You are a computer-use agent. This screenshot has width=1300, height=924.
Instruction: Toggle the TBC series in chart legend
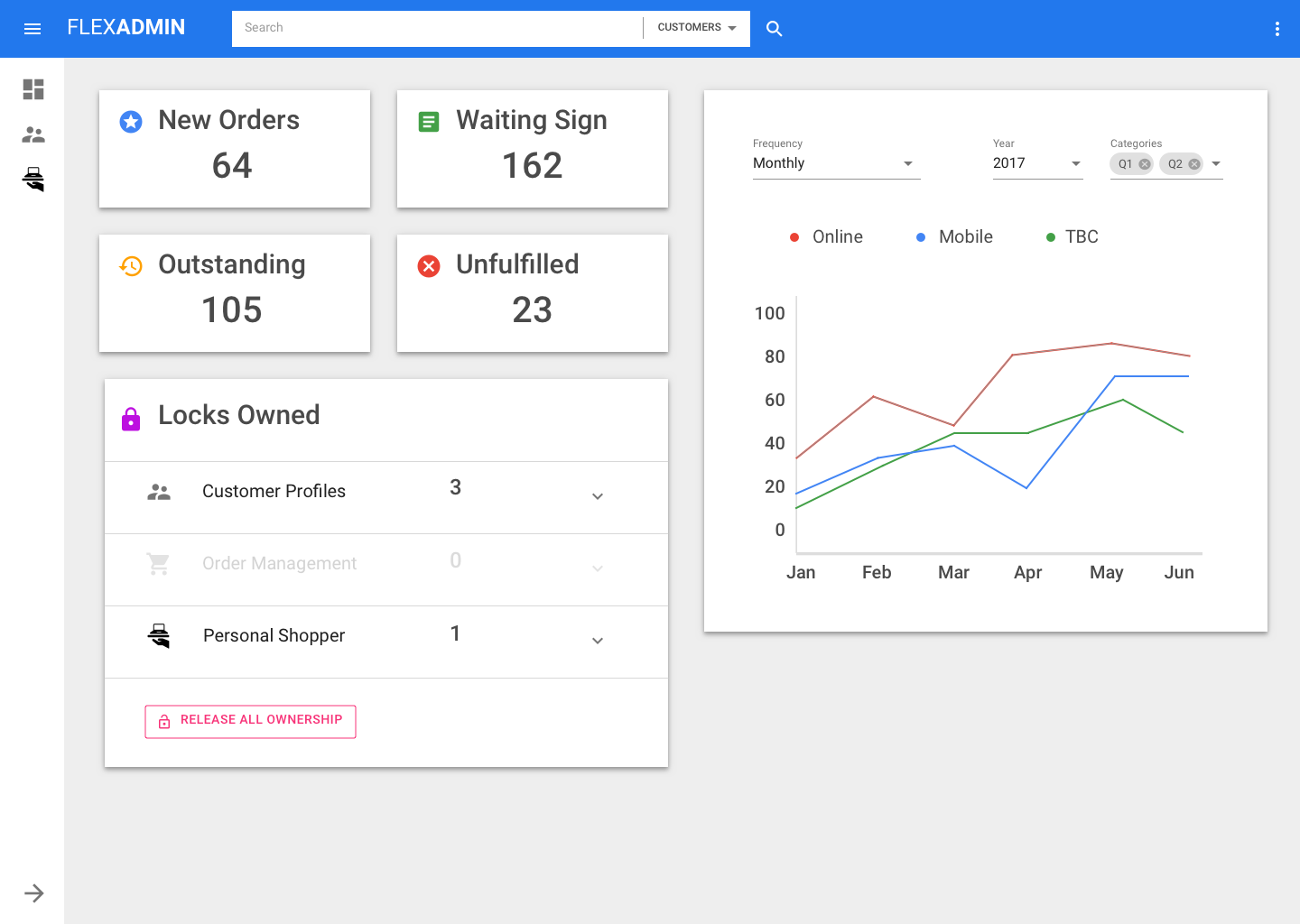point(1072,237)
